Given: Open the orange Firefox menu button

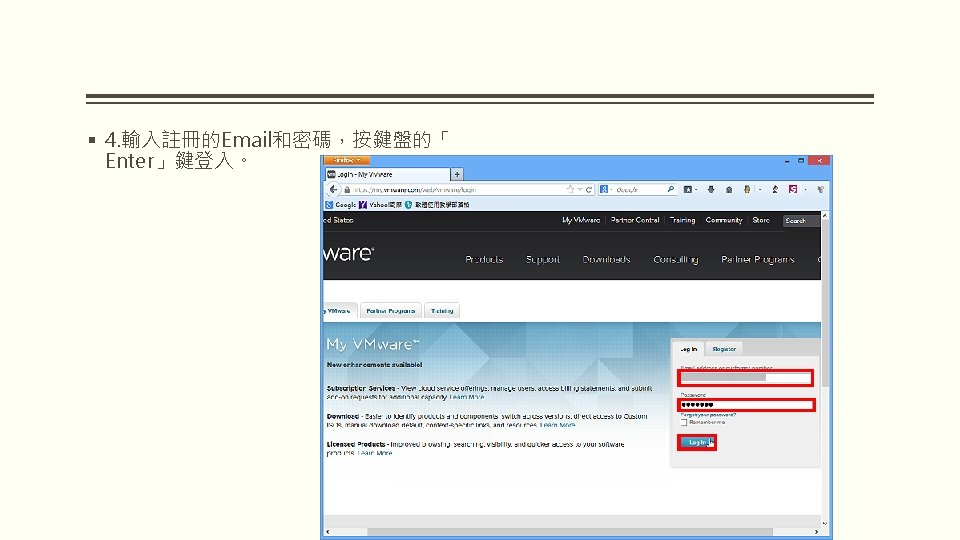Looking at the screenshot, I should [347, 160].
